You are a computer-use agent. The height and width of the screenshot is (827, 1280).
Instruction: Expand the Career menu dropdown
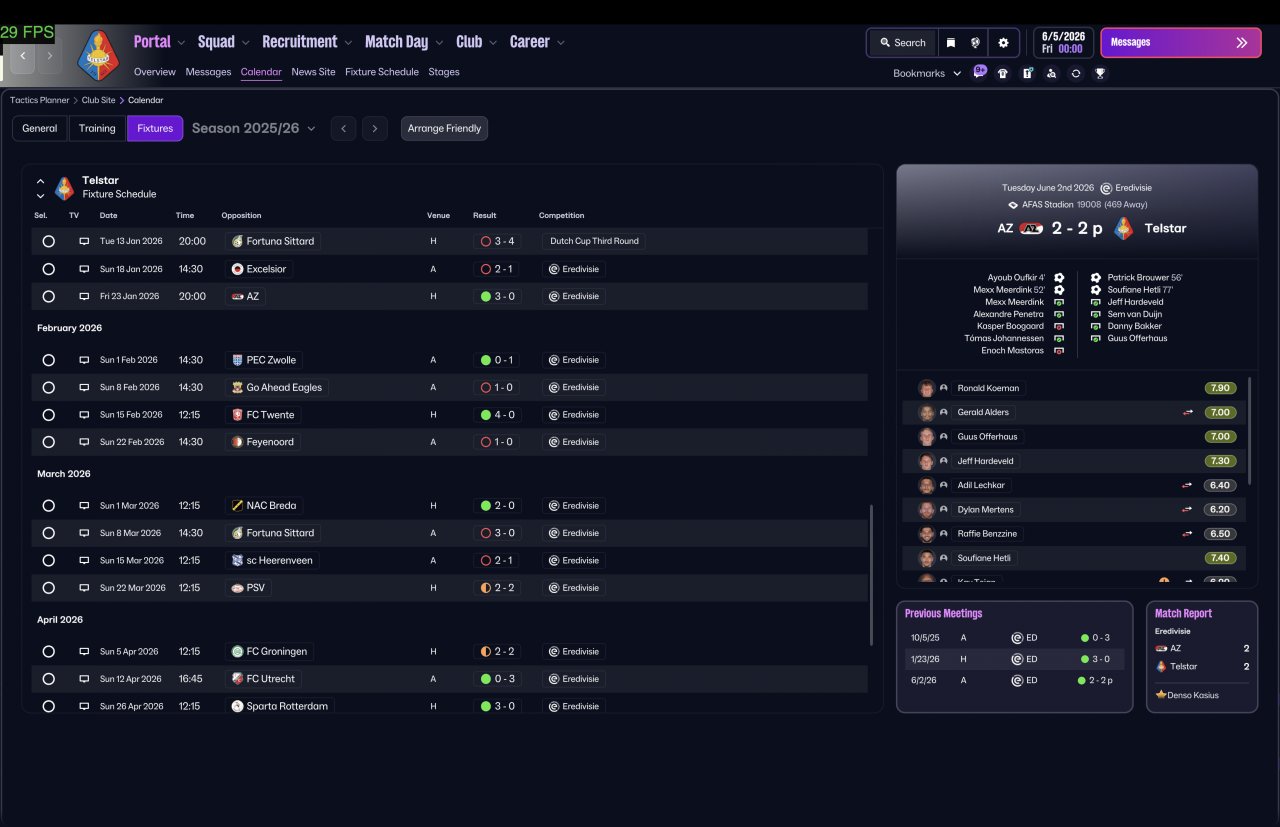561,43
